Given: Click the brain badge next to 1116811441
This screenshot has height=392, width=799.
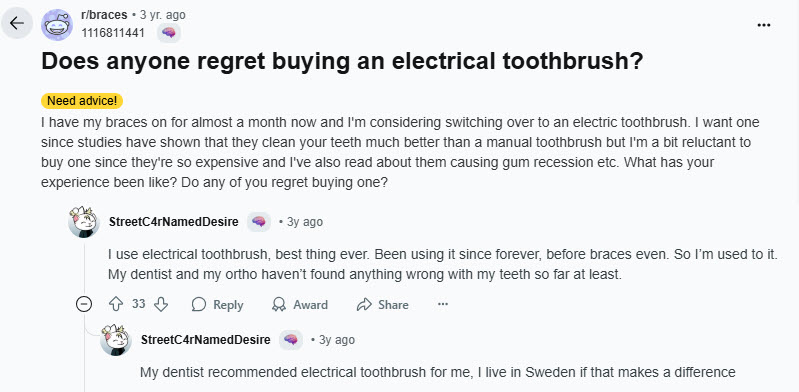Looking at the screenshot, I should (169, 33).
